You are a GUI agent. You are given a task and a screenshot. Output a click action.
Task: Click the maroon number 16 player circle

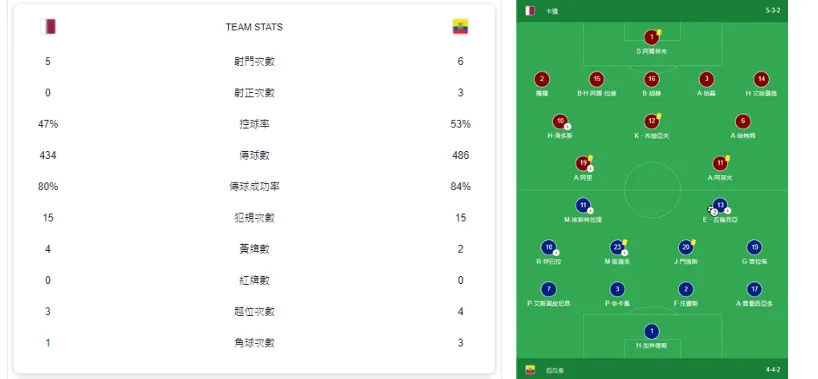click(x=651, y=79)
